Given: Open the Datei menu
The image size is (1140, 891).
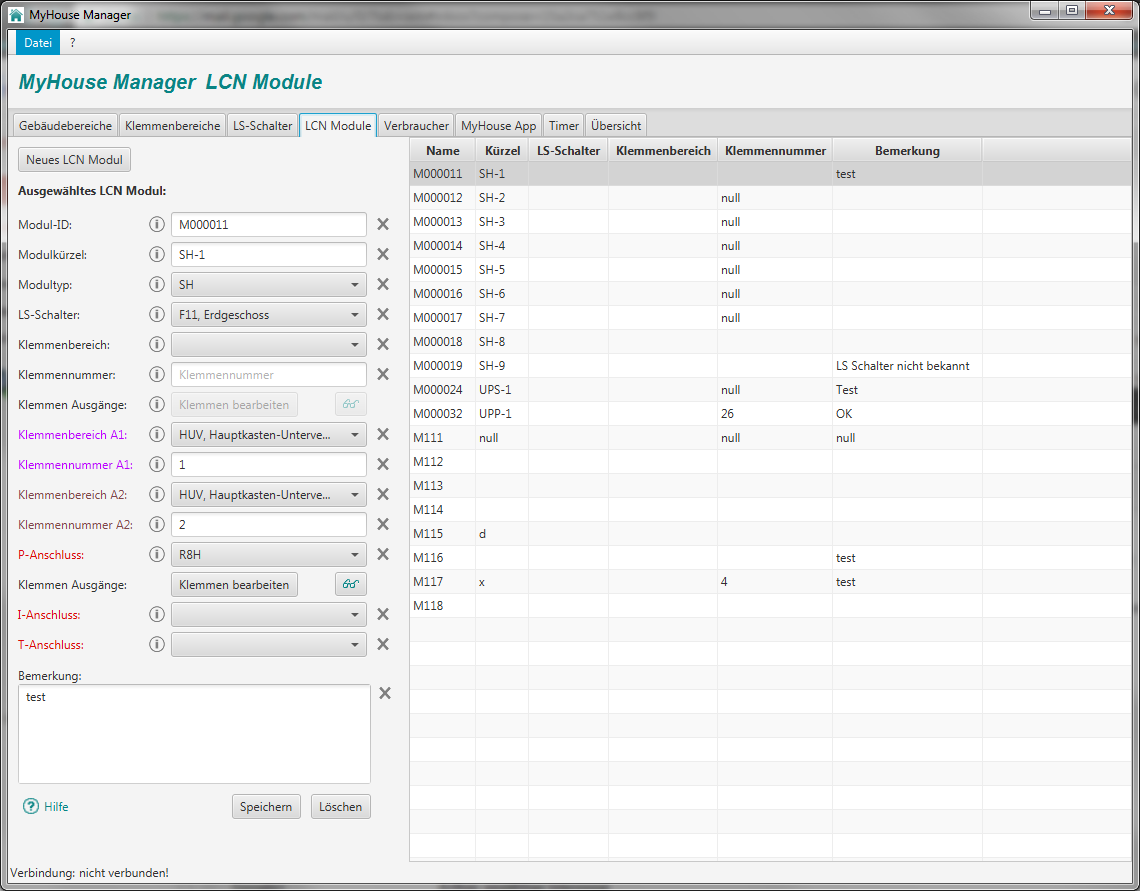Looking at the screenshot, I should [38, 42].
